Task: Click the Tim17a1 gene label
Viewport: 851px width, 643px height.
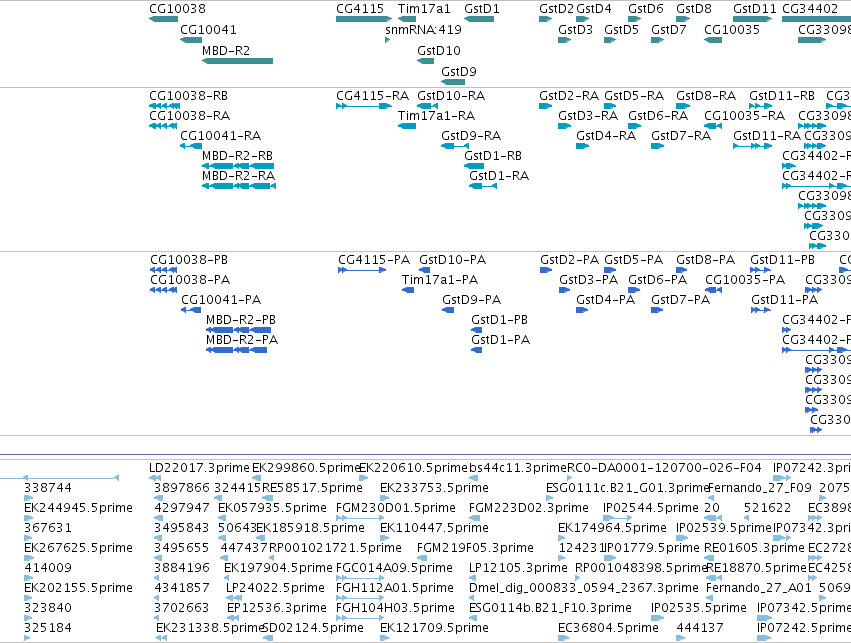Action: pyautogui.click(x=424, y=9)
